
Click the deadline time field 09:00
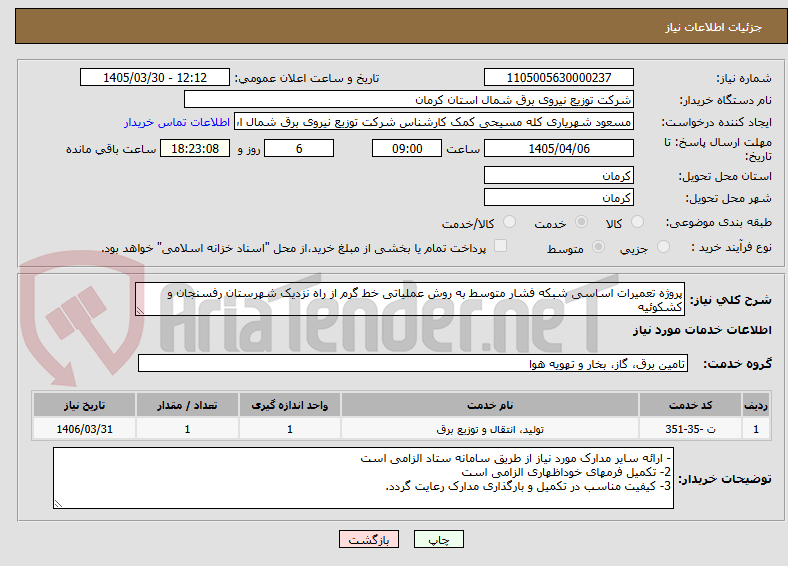point(407,148)
